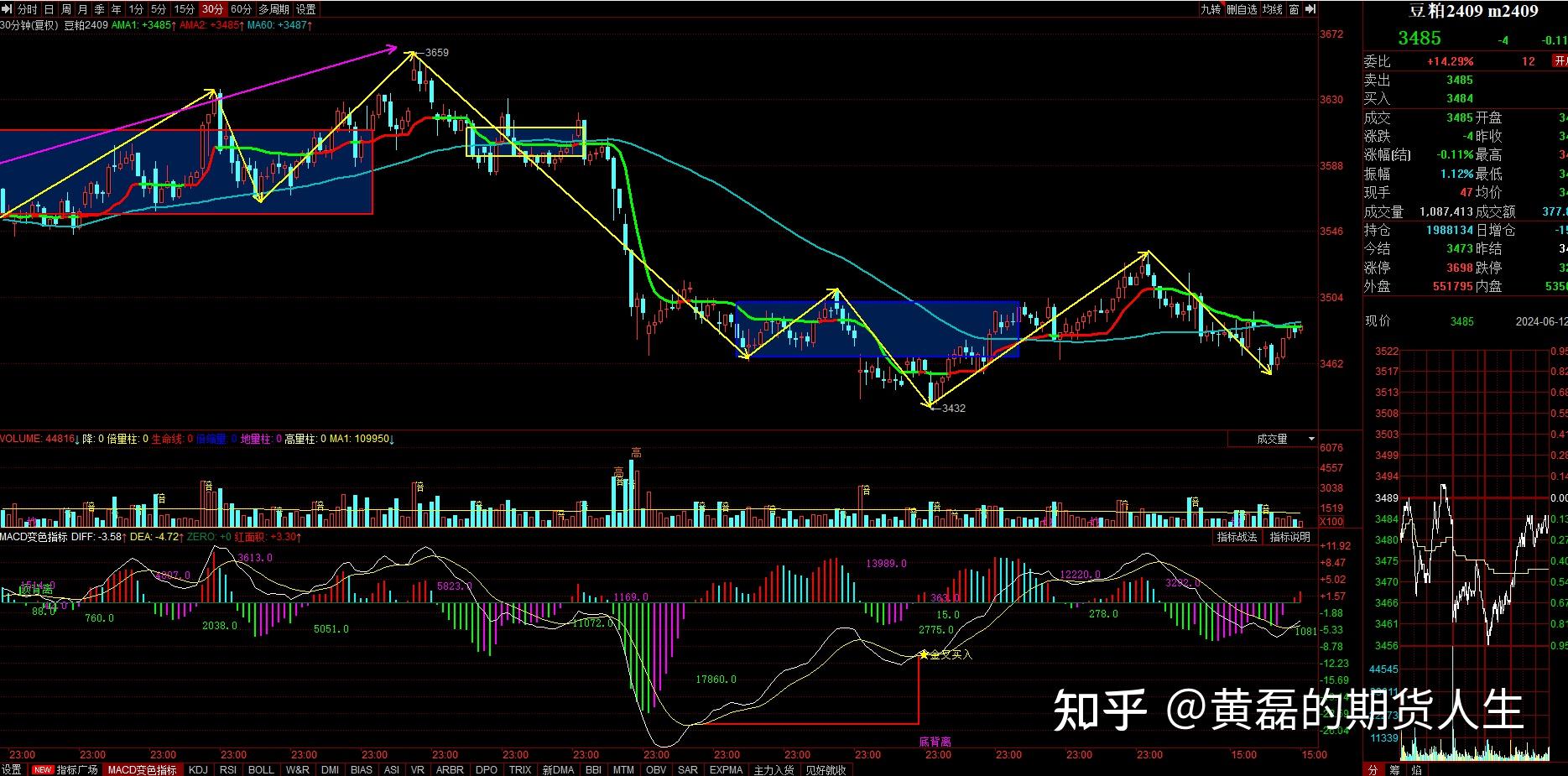This screenshot has width=1568, height=776.
Task: Select the 分 view icon at bottom right
Action: coord(1373,768)
